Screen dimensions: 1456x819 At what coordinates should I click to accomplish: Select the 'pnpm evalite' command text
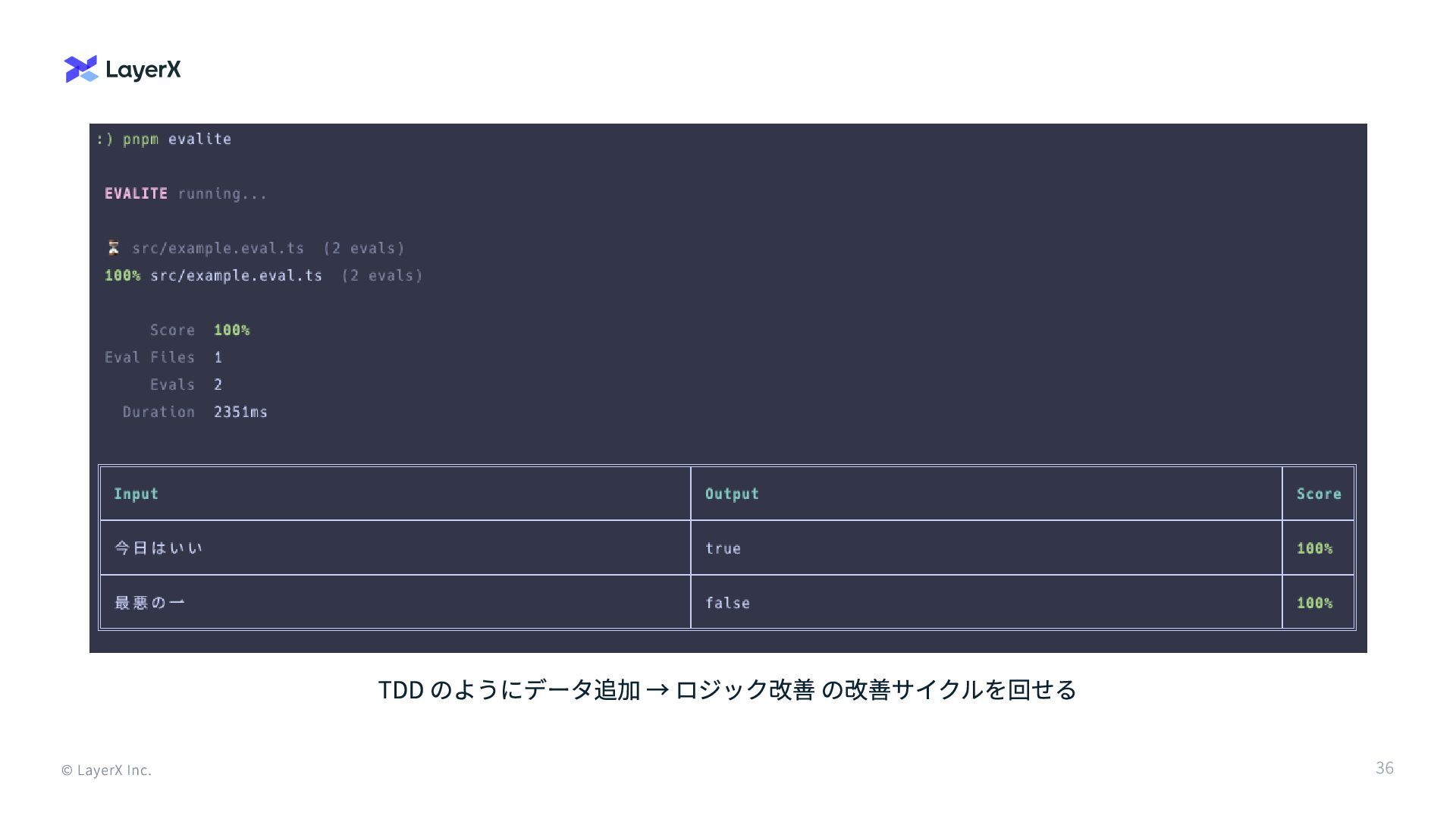(x=177, y=139)
